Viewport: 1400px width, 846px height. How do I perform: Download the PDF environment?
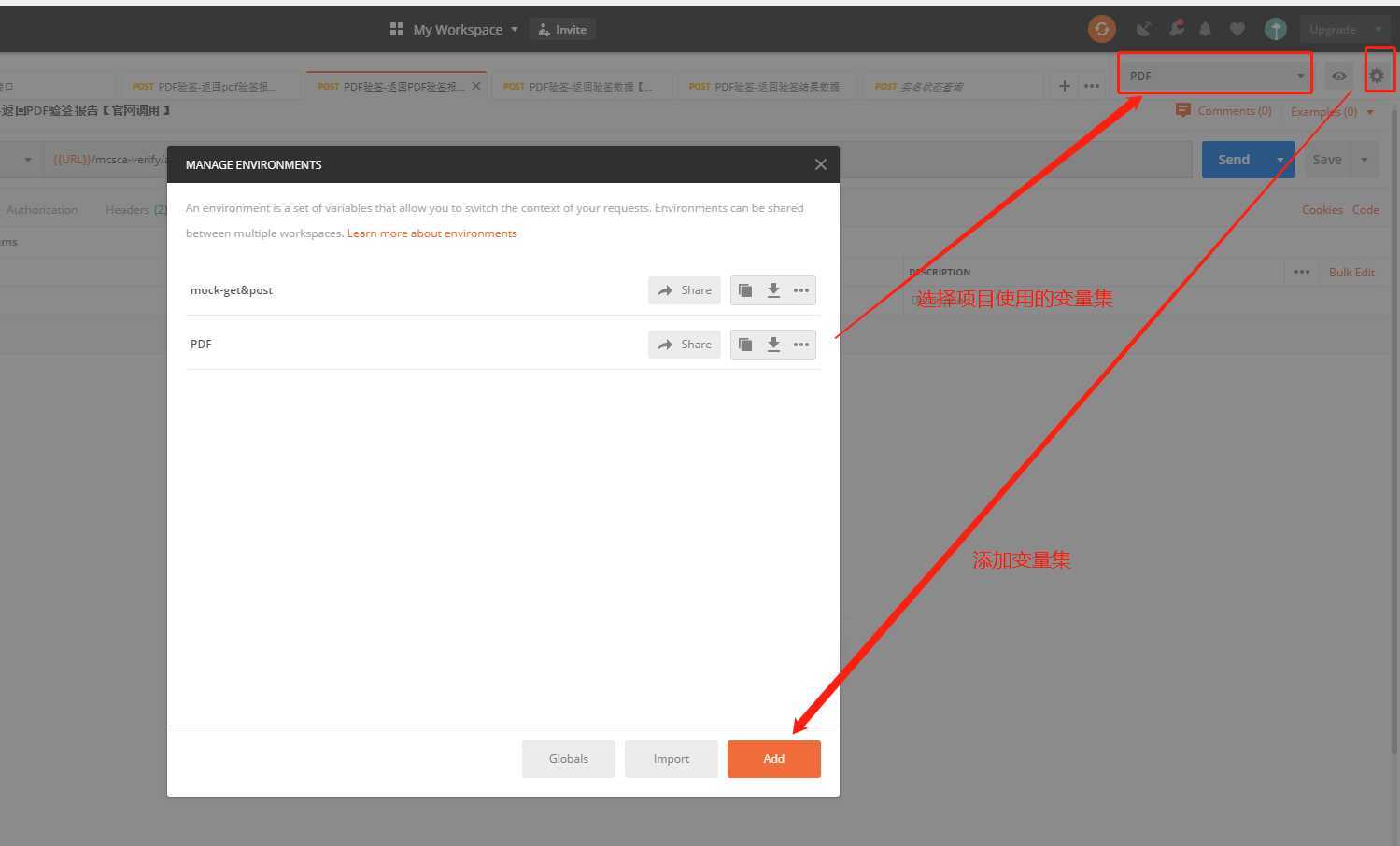773,345
